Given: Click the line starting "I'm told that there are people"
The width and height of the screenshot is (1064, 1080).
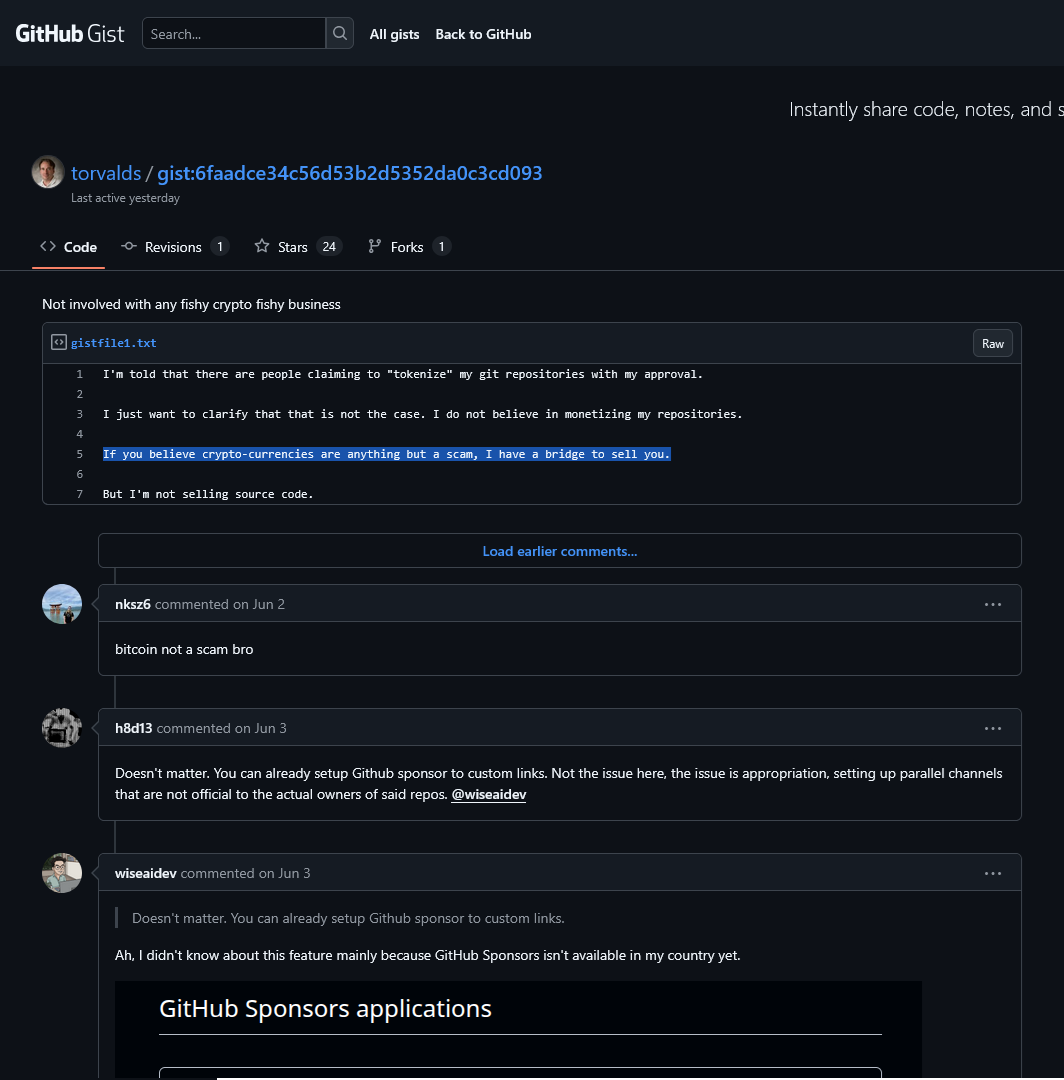Looking at the screenshot, I should click(x=403, y=374).
